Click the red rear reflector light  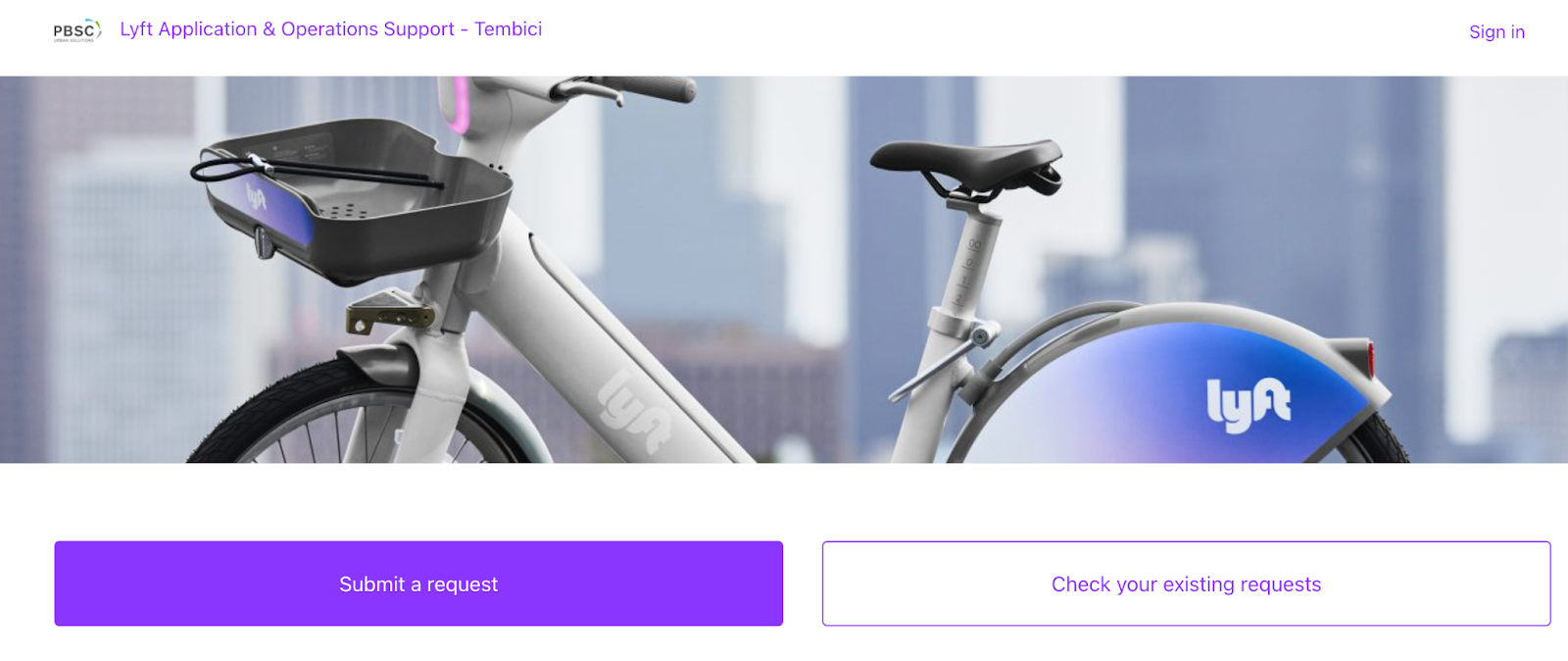pyautogui.click(x=1369, y=358)
